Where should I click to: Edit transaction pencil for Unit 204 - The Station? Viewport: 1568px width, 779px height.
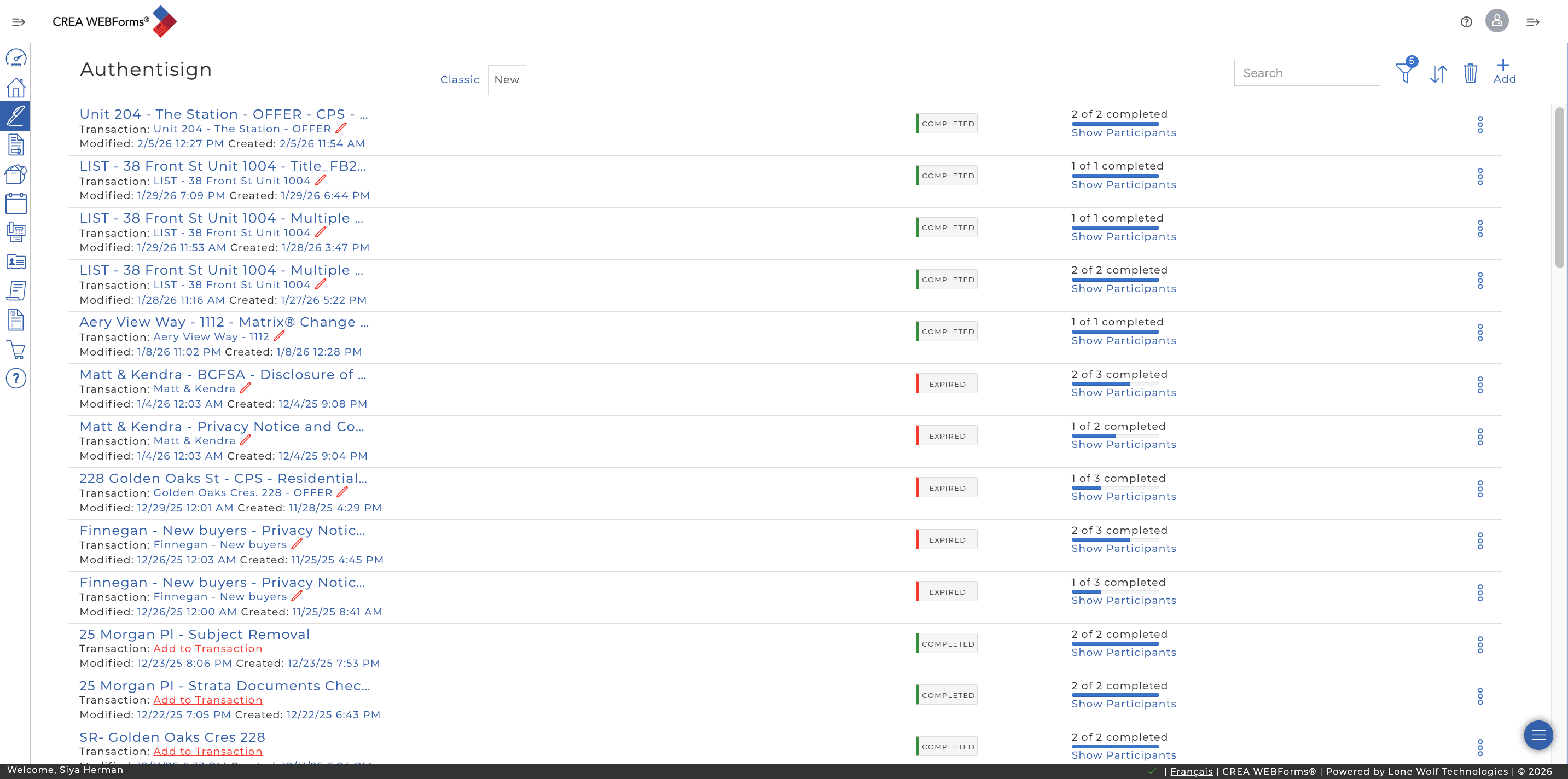(341, 129)
